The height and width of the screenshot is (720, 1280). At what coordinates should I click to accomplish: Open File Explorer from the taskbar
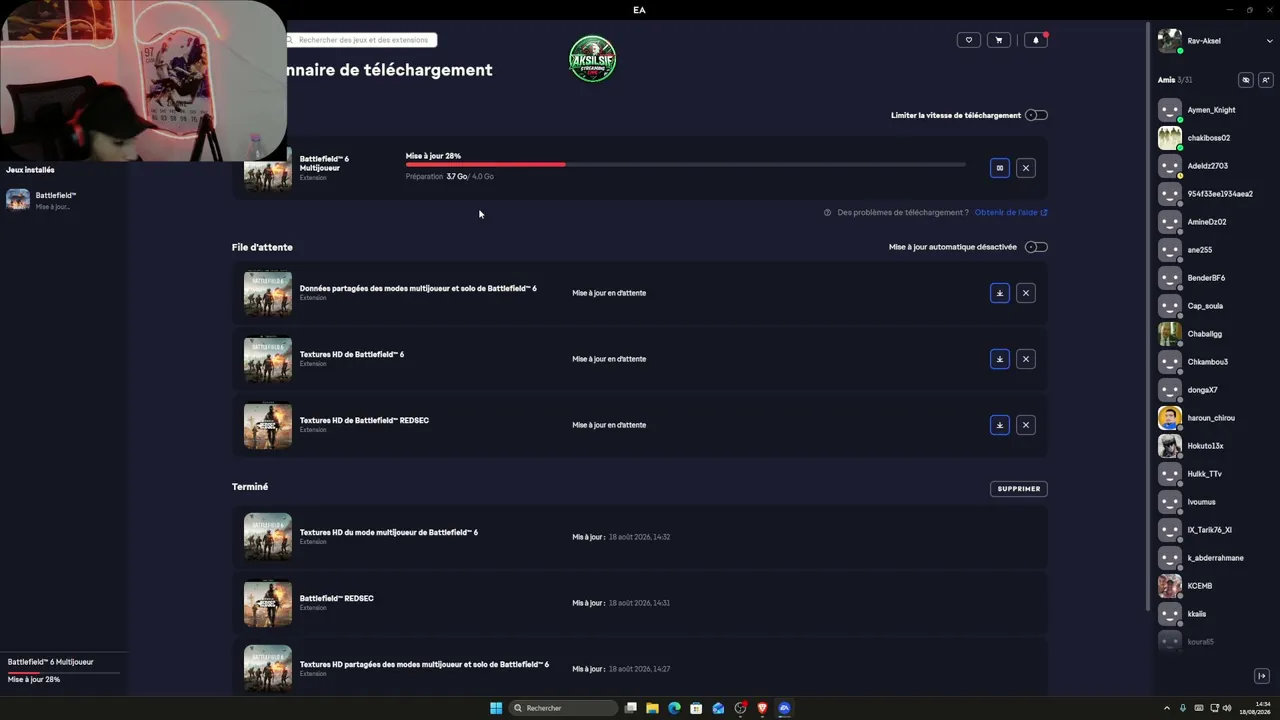pos(652,708)
